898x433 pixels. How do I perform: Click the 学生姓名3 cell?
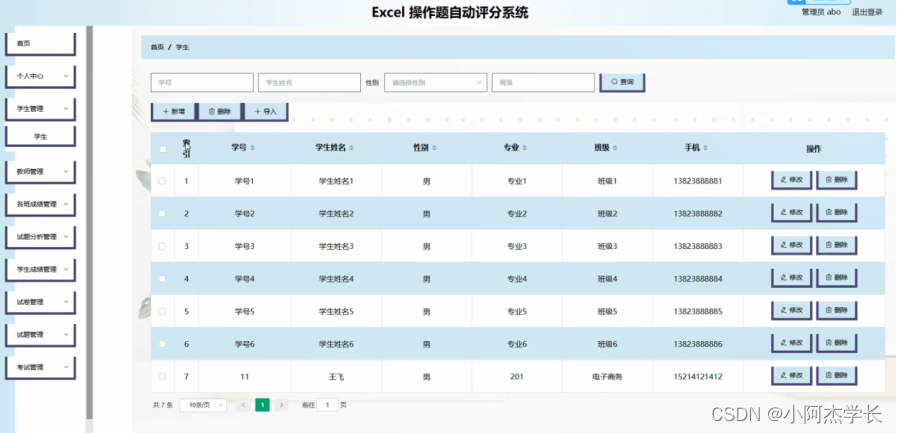click(x=336, y=246)
